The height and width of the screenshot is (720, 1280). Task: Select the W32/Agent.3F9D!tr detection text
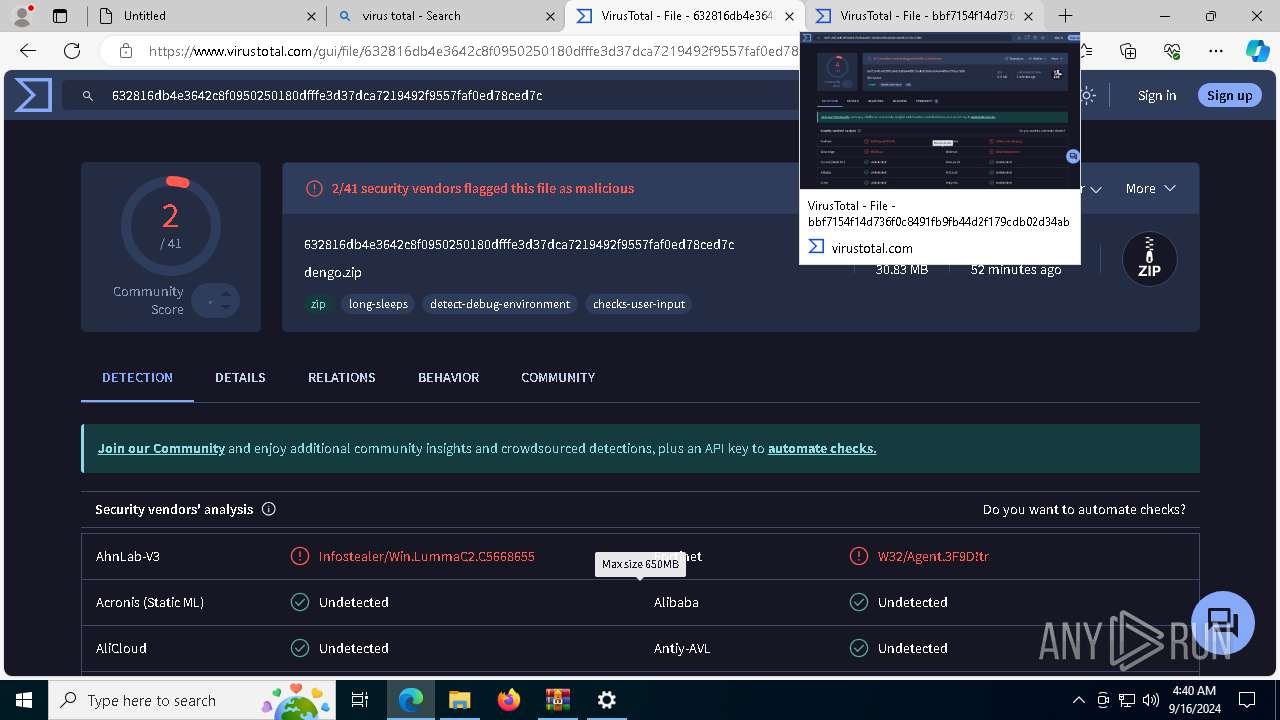933,556
